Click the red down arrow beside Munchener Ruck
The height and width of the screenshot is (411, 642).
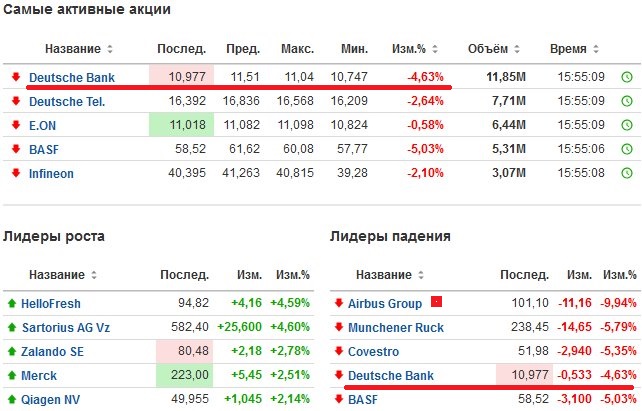(x=339, y=327)
